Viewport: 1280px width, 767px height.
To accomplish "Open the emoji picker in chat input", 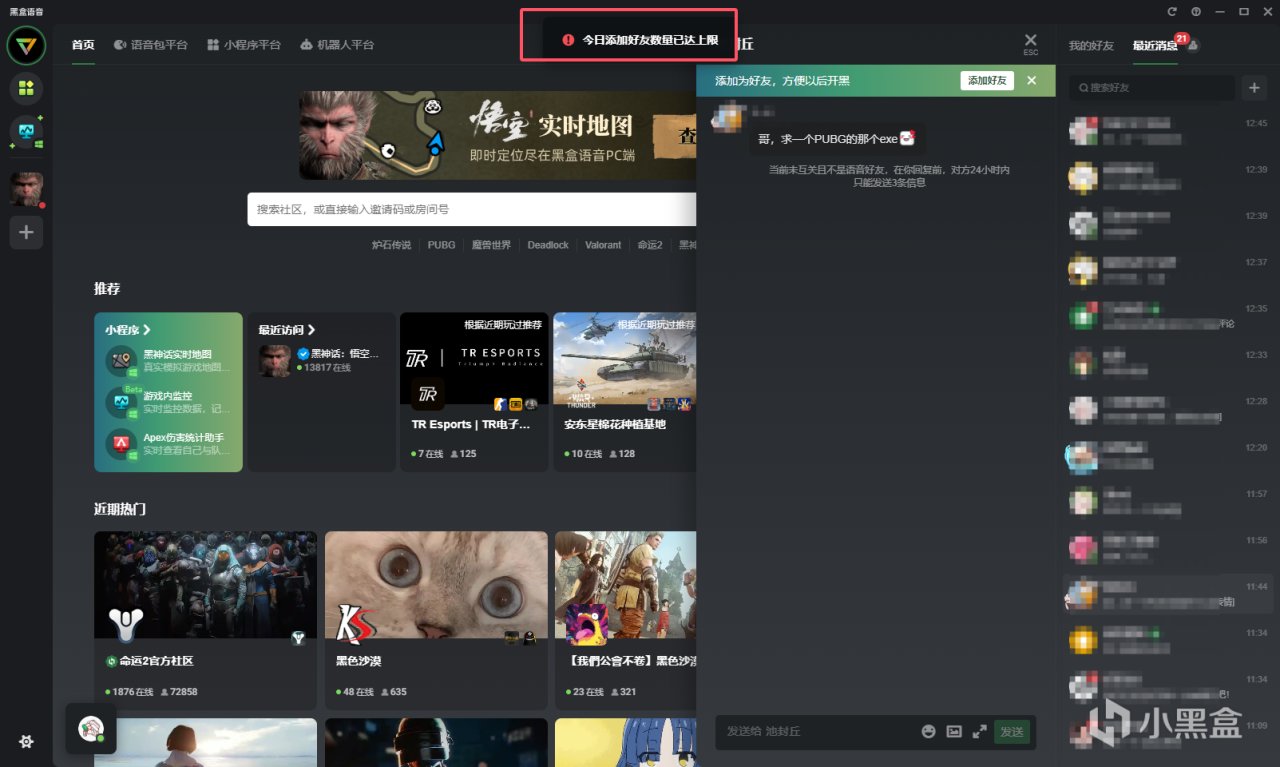I will click(929, 731).
